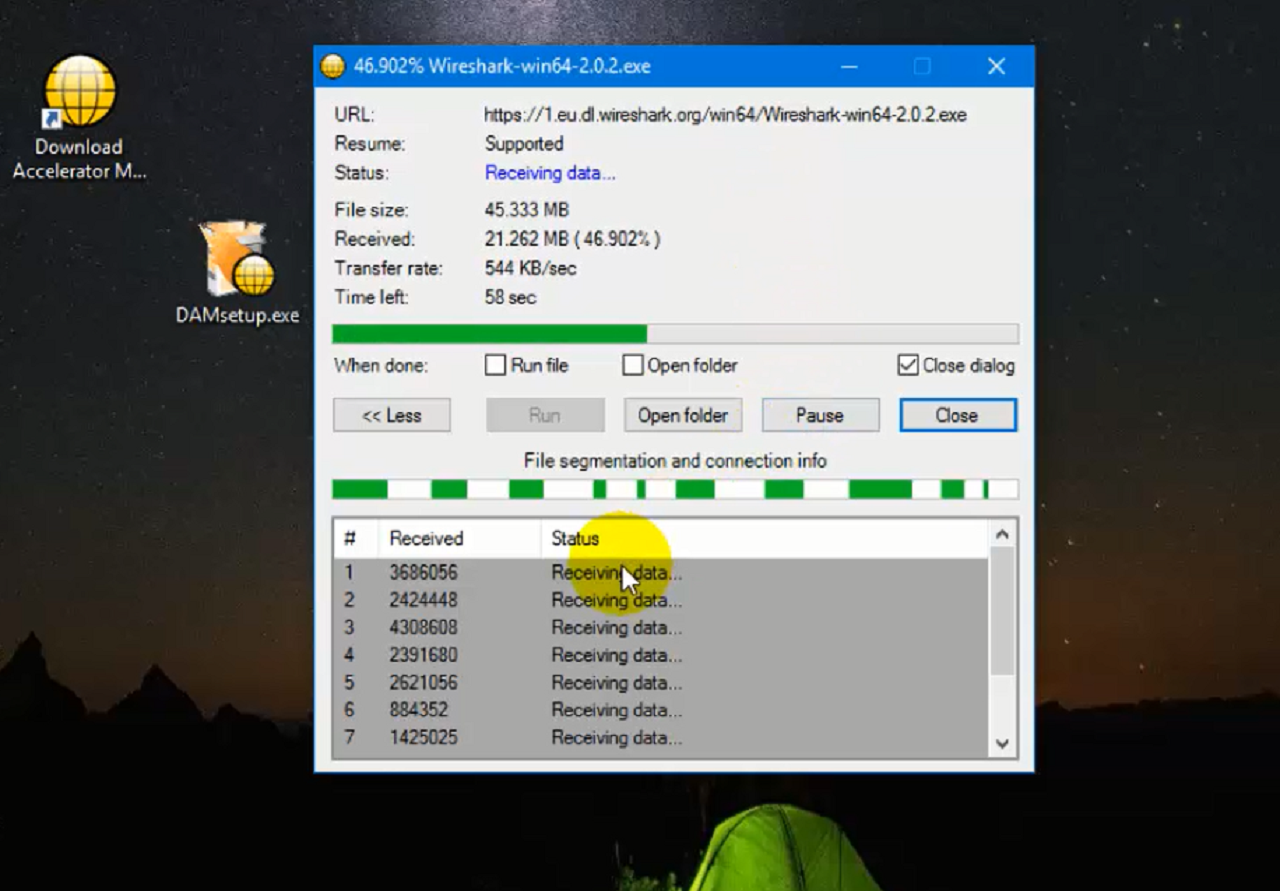Select connection row 4 with 2391680 received
The image size is (1280, 891).
coord(661,656)
